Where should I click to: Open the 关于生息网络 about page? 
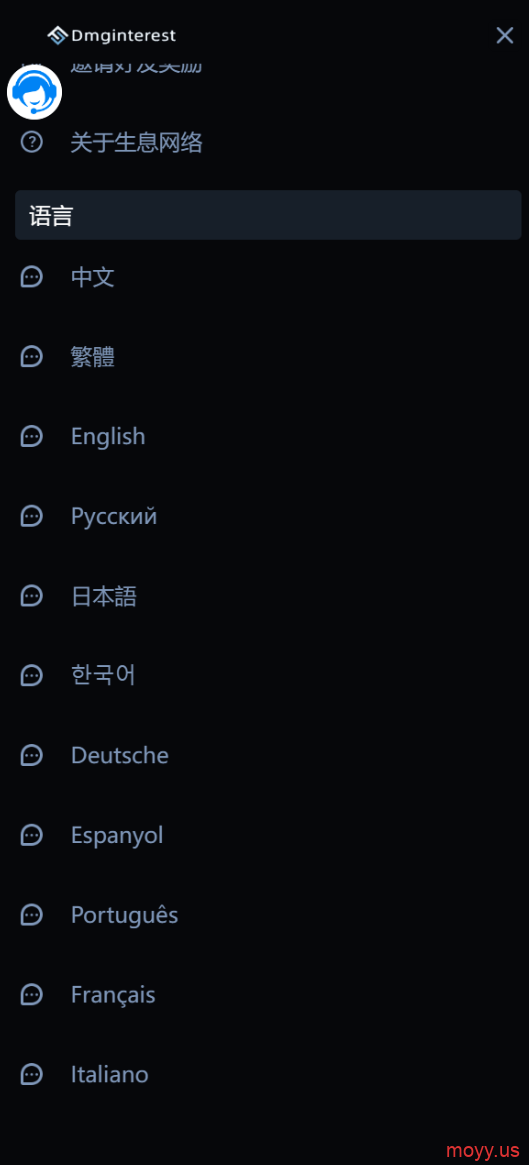pyautogui.click(x=137, y=142)
